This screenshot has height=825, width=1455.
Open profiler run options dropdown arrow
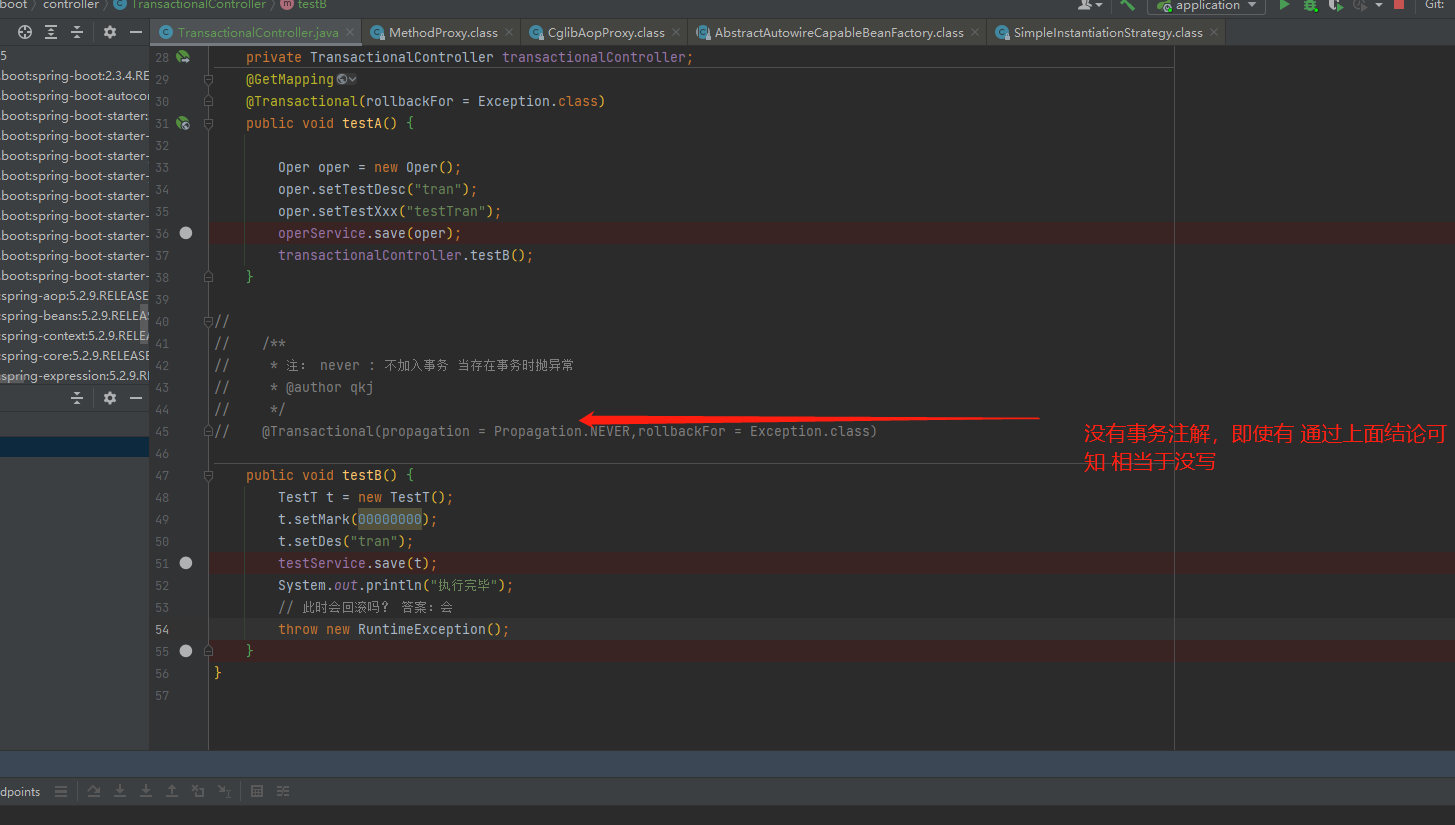1379,6
